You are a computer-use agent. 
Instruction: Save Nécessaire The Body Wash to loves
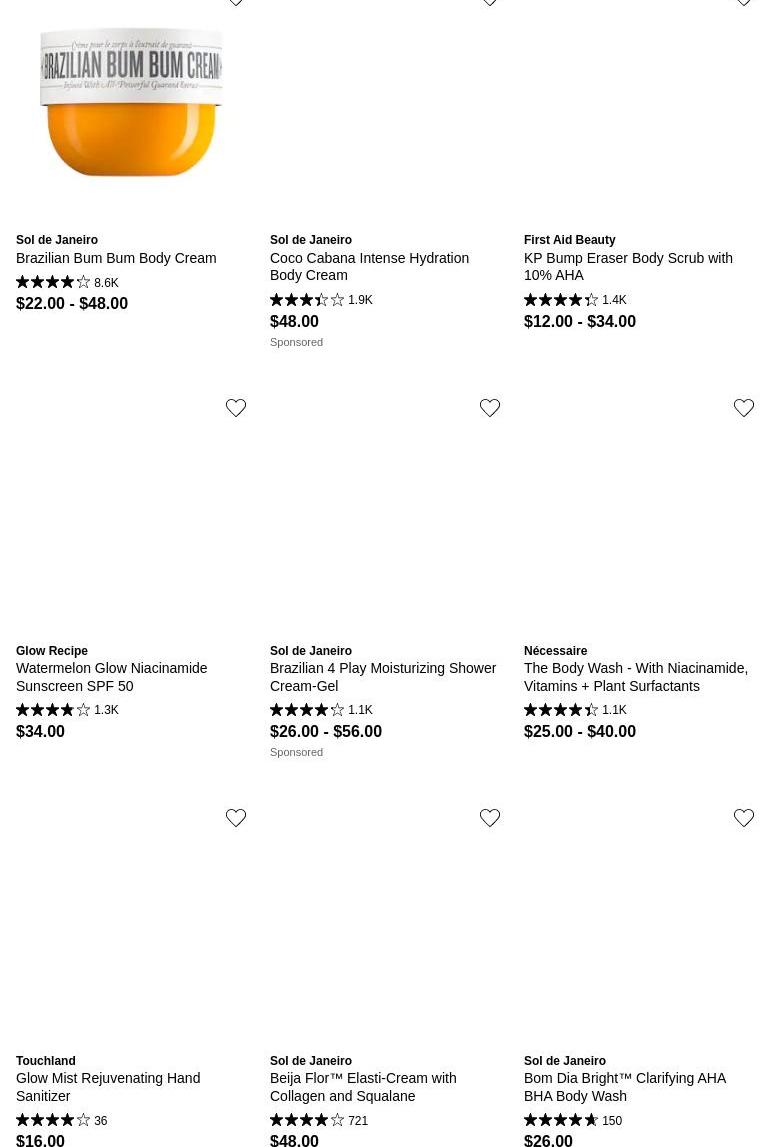click(x=744, y=408)
